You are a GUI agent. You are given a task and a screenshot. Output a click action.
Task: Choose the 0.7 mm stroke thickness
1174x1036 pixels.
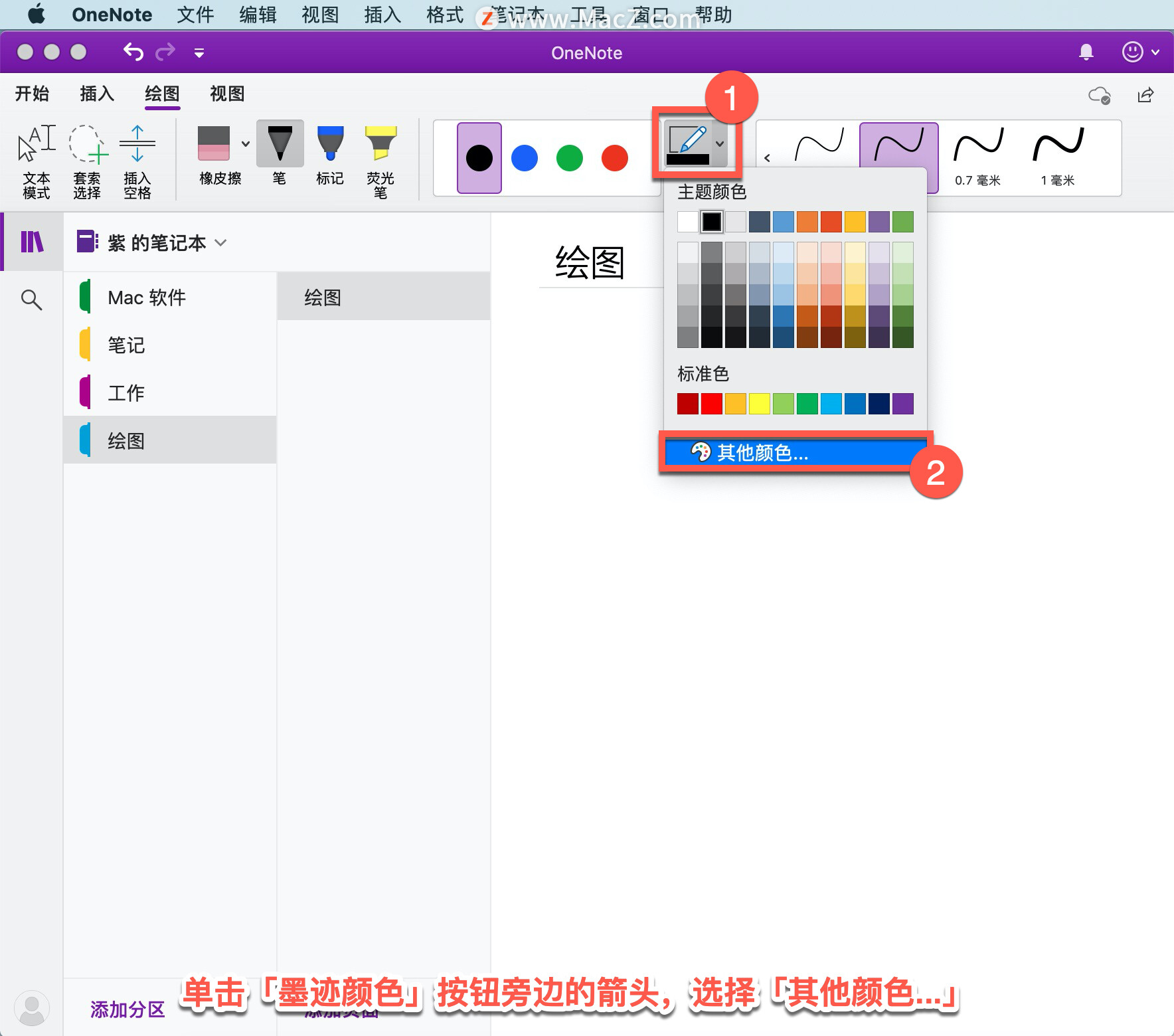(x=978, y=157)
